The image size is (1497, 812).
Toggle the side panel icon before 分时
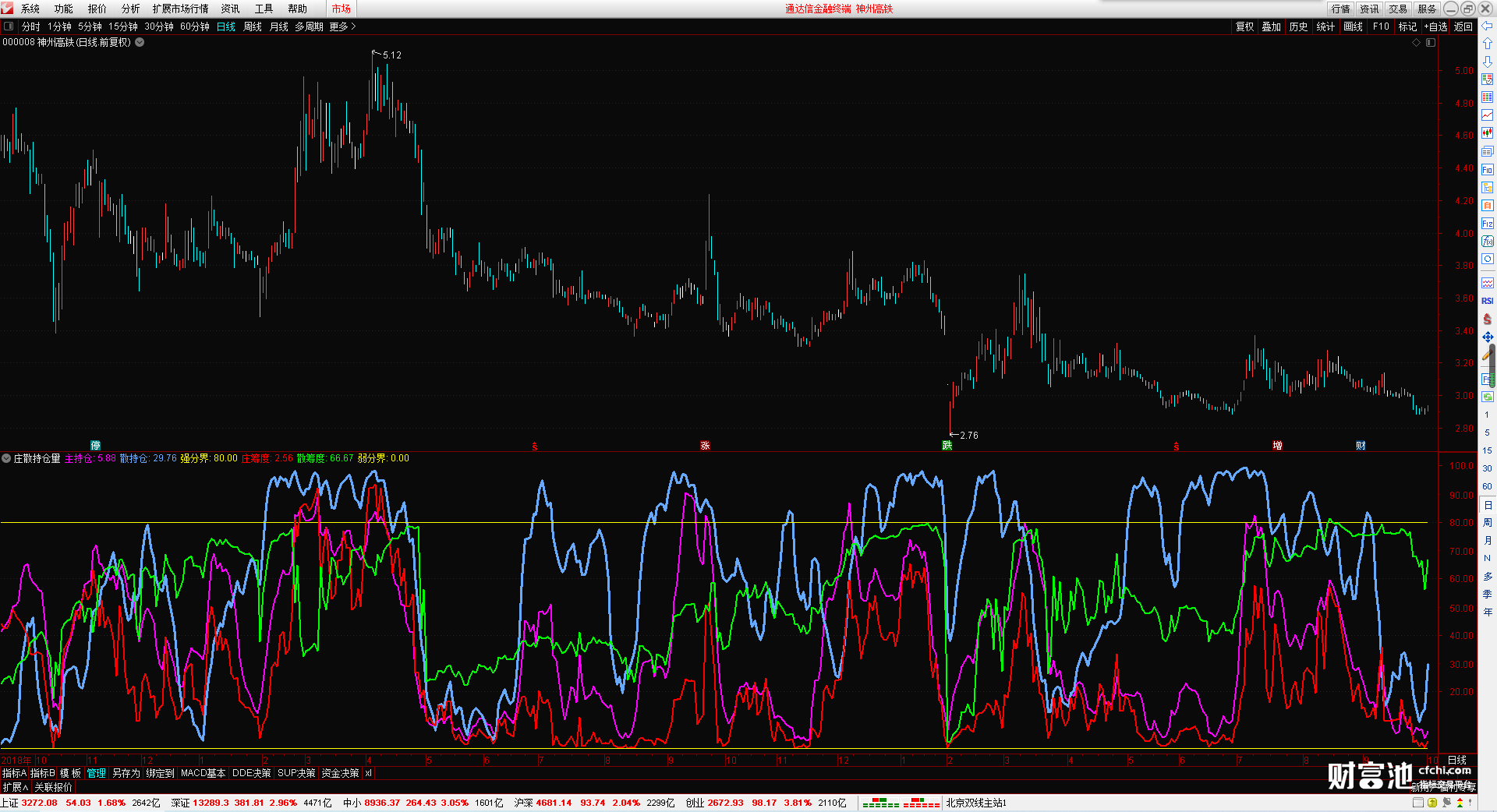9,26
